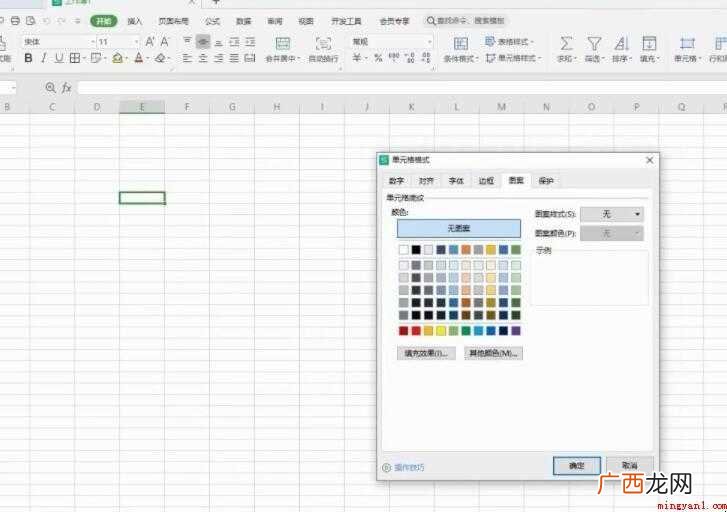Switch to 边框 tab in dialog
Screen dimensions: 727x512
point(486,181)
